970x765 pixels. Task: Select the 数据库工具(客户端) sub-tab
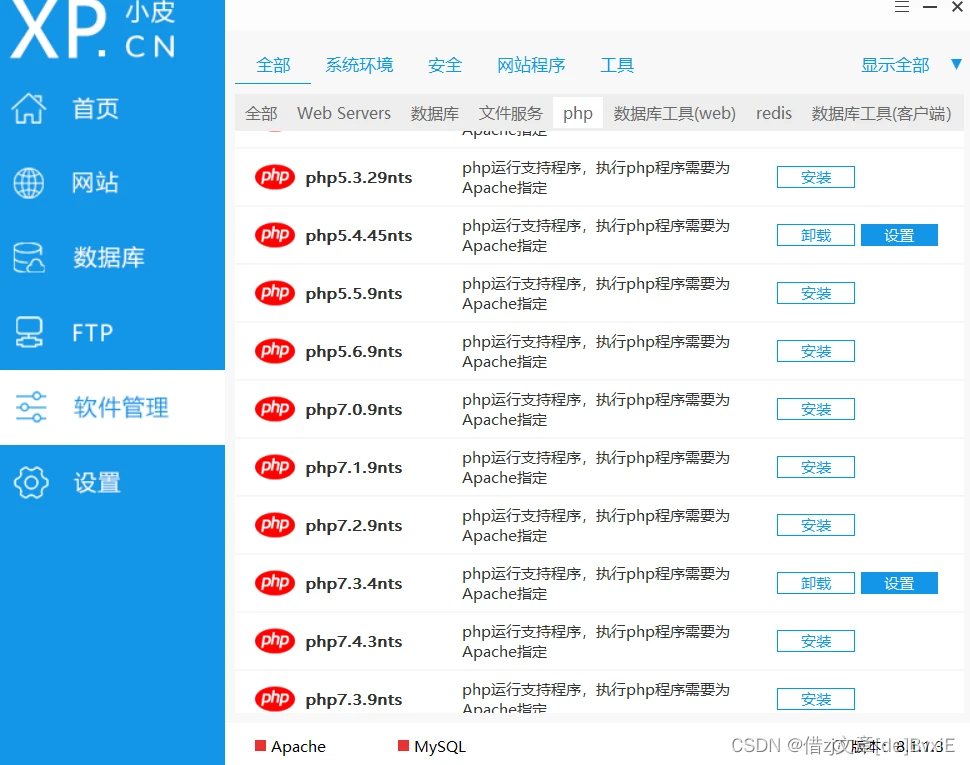pyautogui.click(x=881, y=113)
